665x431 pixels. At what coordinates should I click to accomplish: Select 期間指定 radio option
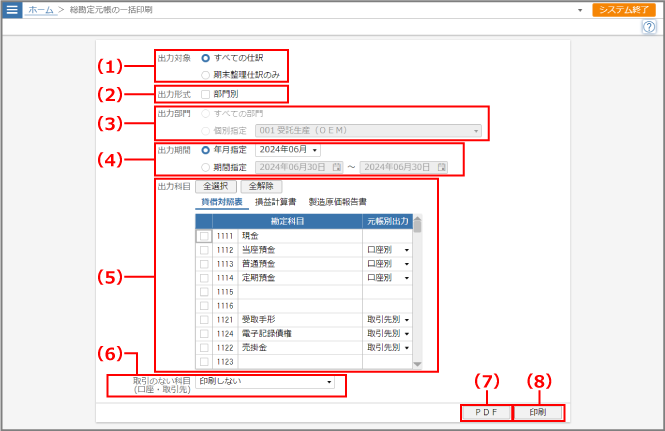pyautogui.click(x=205, y=167)
